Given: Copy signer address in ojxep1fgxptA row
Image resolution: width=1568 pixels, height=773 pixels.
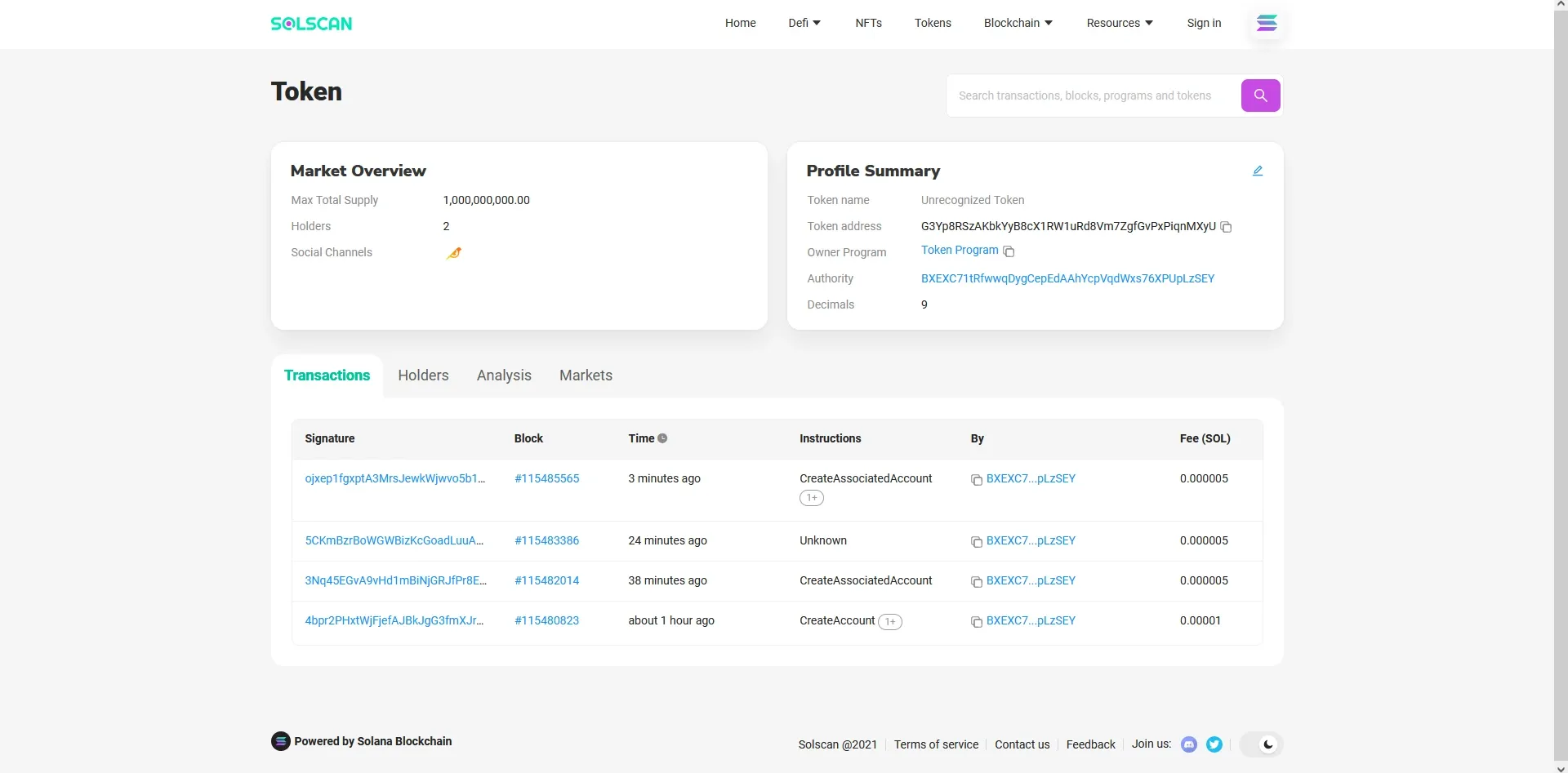Looking at the screenshot, I should click(976, 480).
